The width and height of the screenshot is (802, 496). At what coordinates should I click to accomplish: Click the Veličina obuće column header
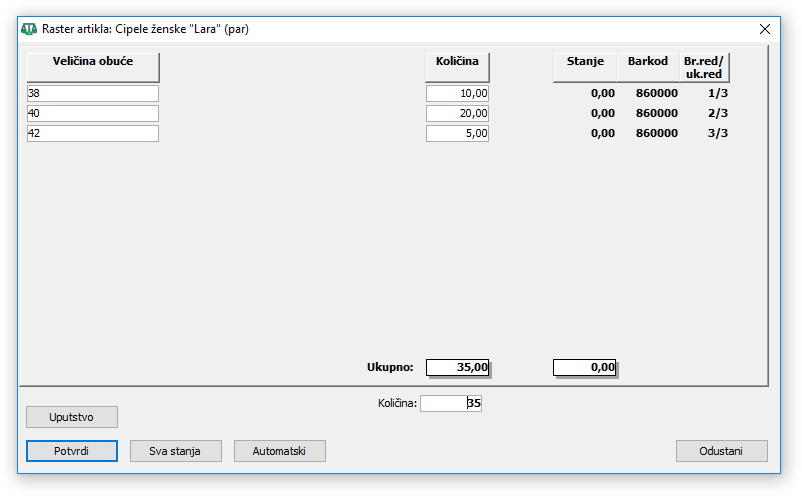(93, 67)
